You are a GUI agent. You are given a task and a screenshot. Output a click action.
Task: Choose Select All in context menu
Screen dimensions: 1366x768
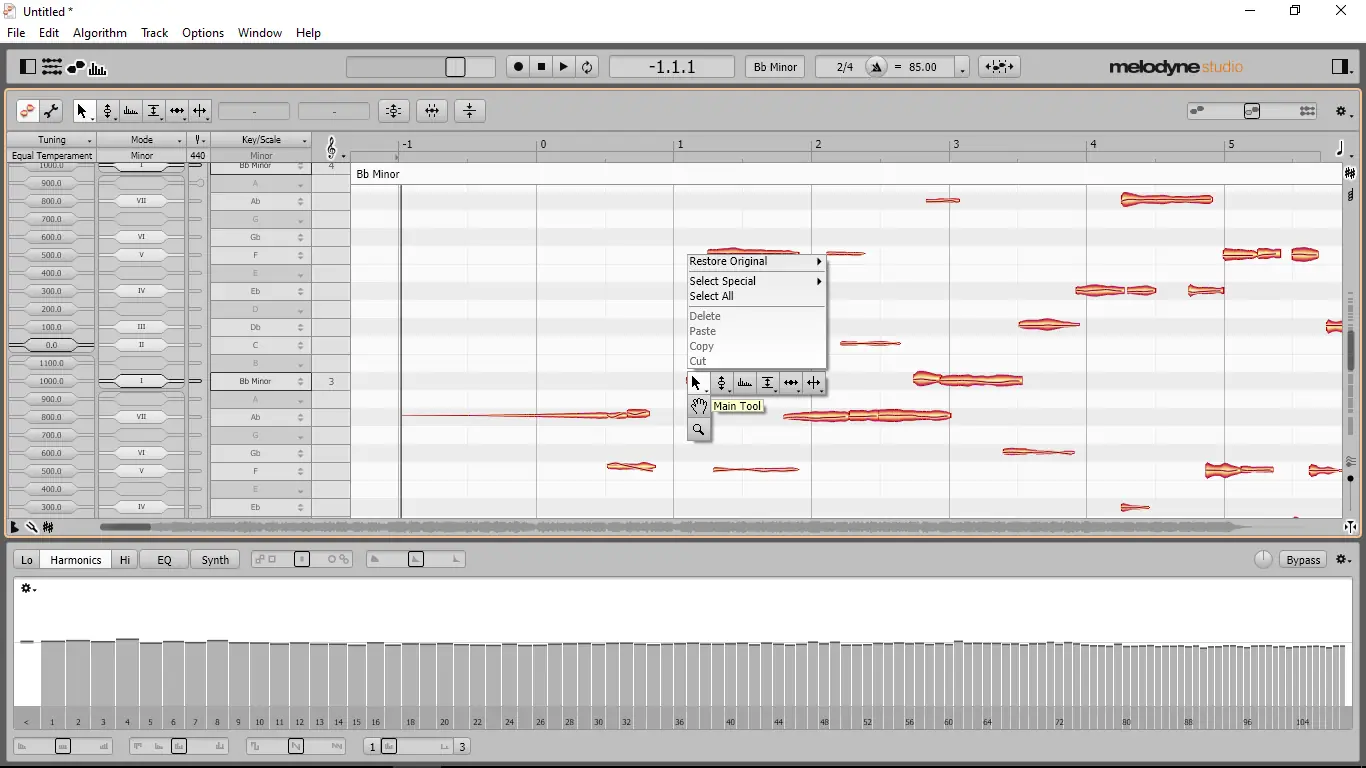click(x=756, y=296)
